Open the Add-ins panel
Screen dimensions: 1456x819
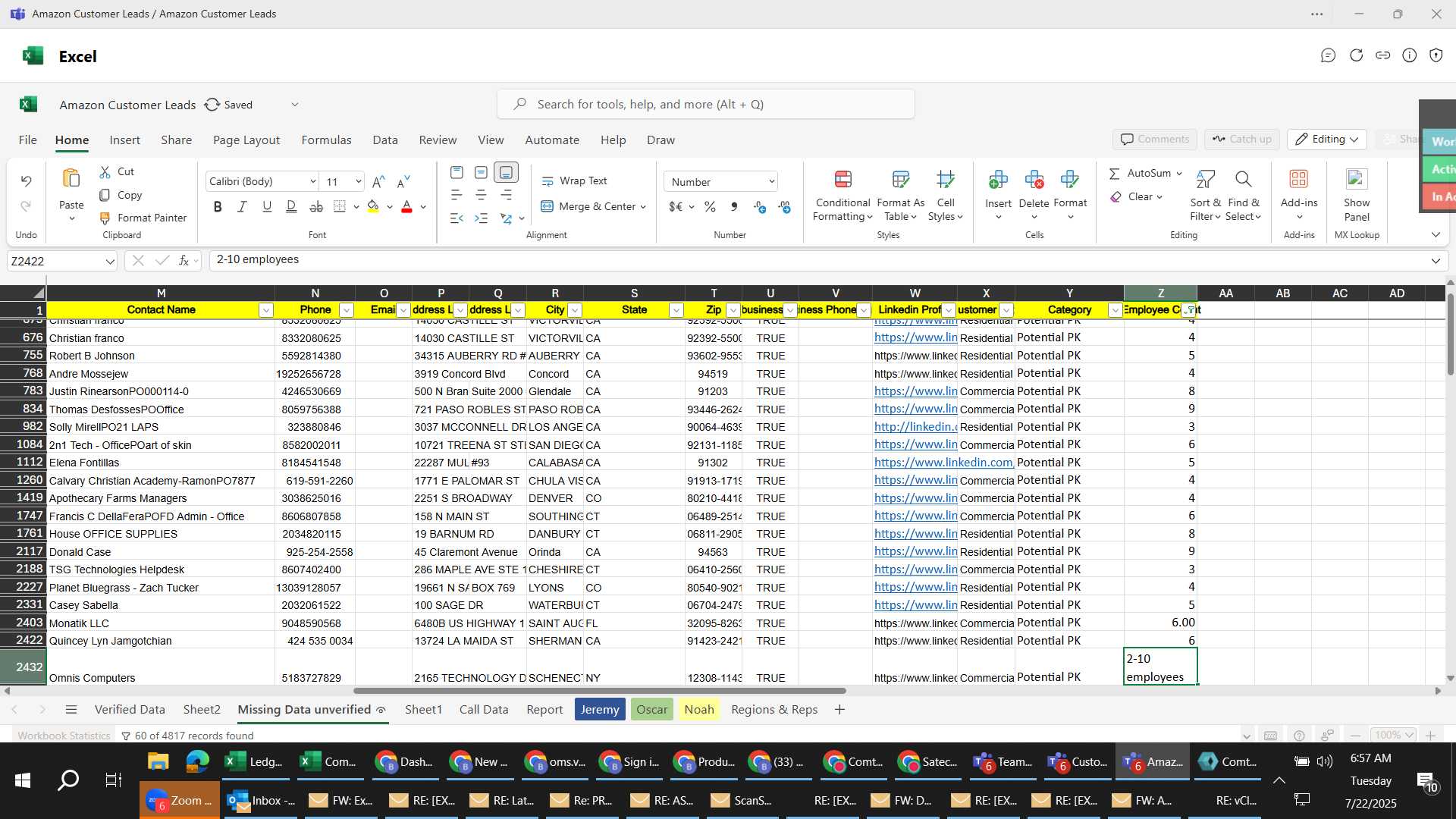[x=1299, y=196]
